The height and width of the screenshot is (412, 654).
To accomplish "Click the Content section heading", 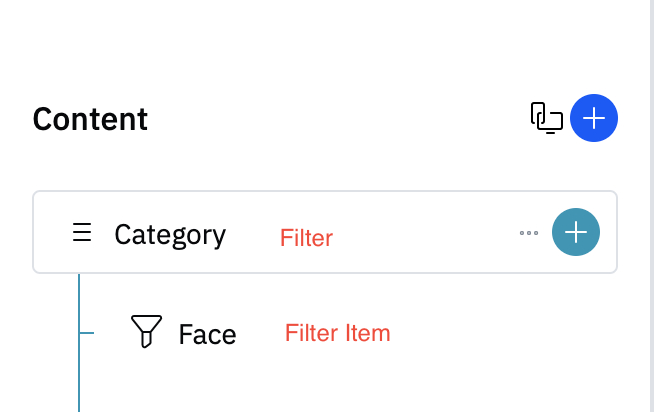I will [90, 119].
